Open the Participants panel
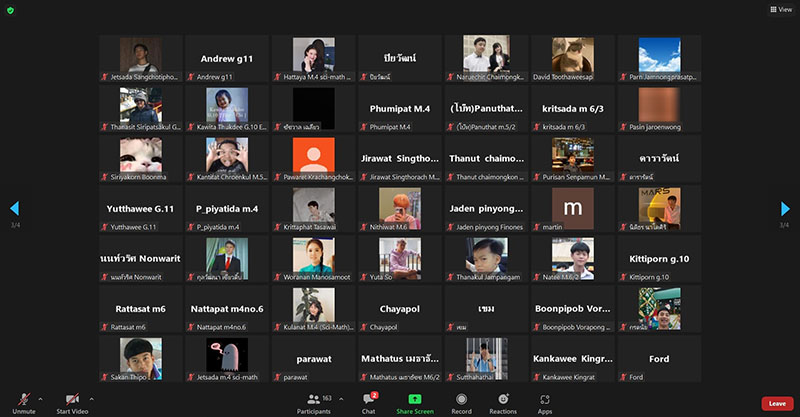 (313, 401)
